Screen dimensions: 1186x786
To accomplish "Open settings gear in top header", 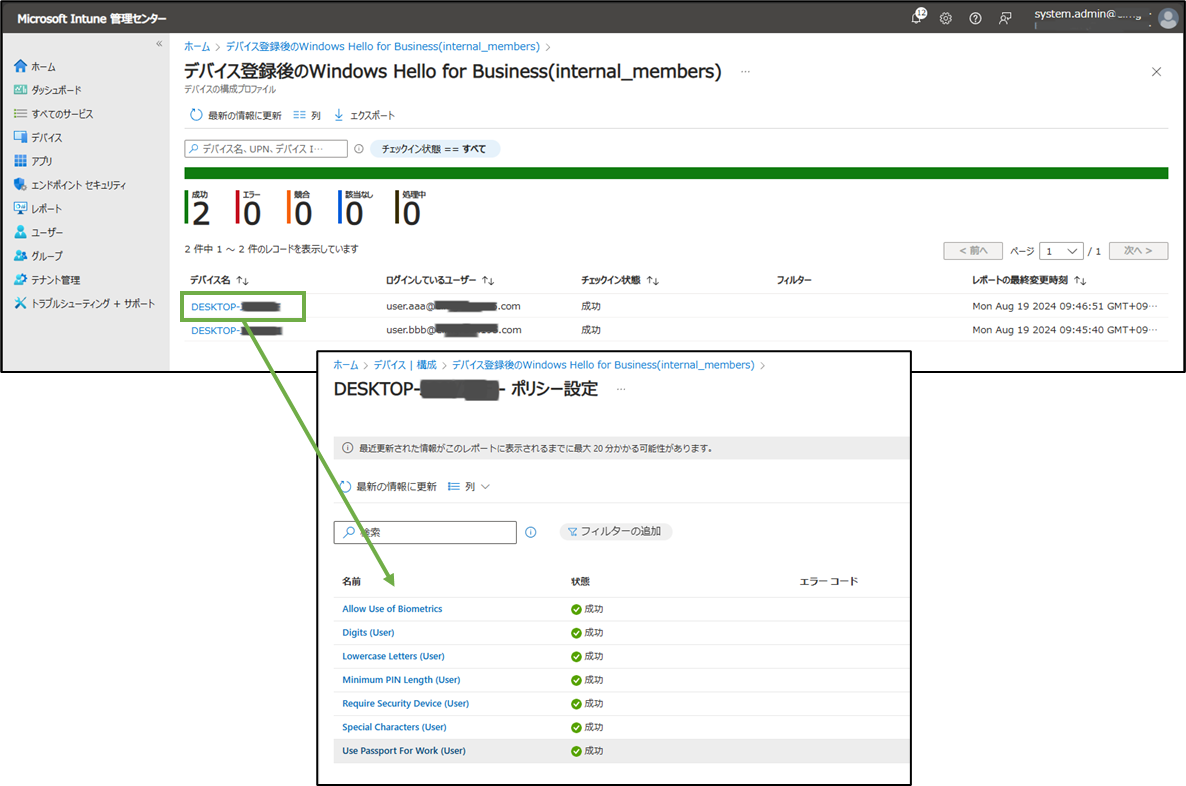I will 945,18.
